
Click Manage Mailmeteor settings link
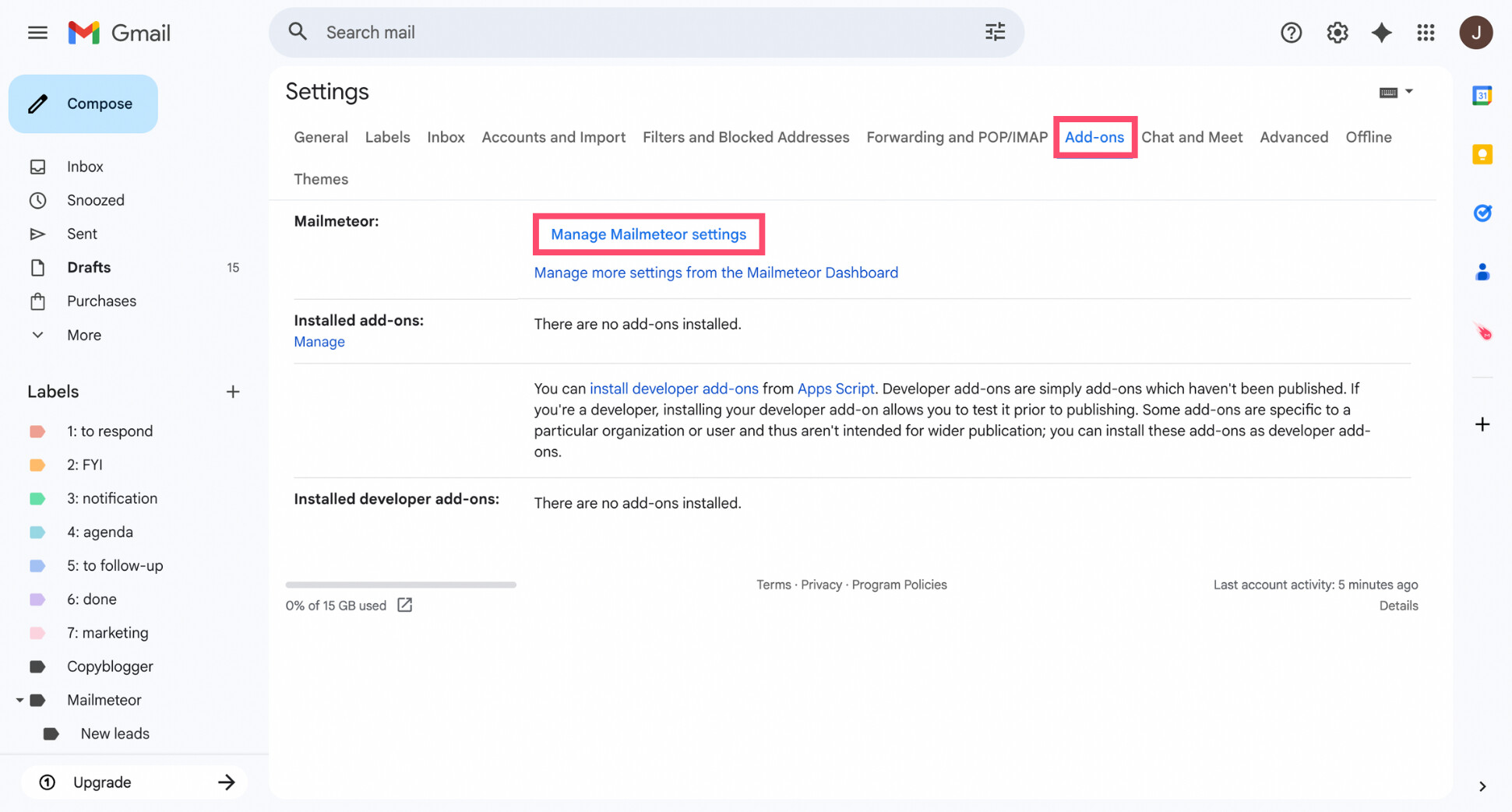(648, 234)
